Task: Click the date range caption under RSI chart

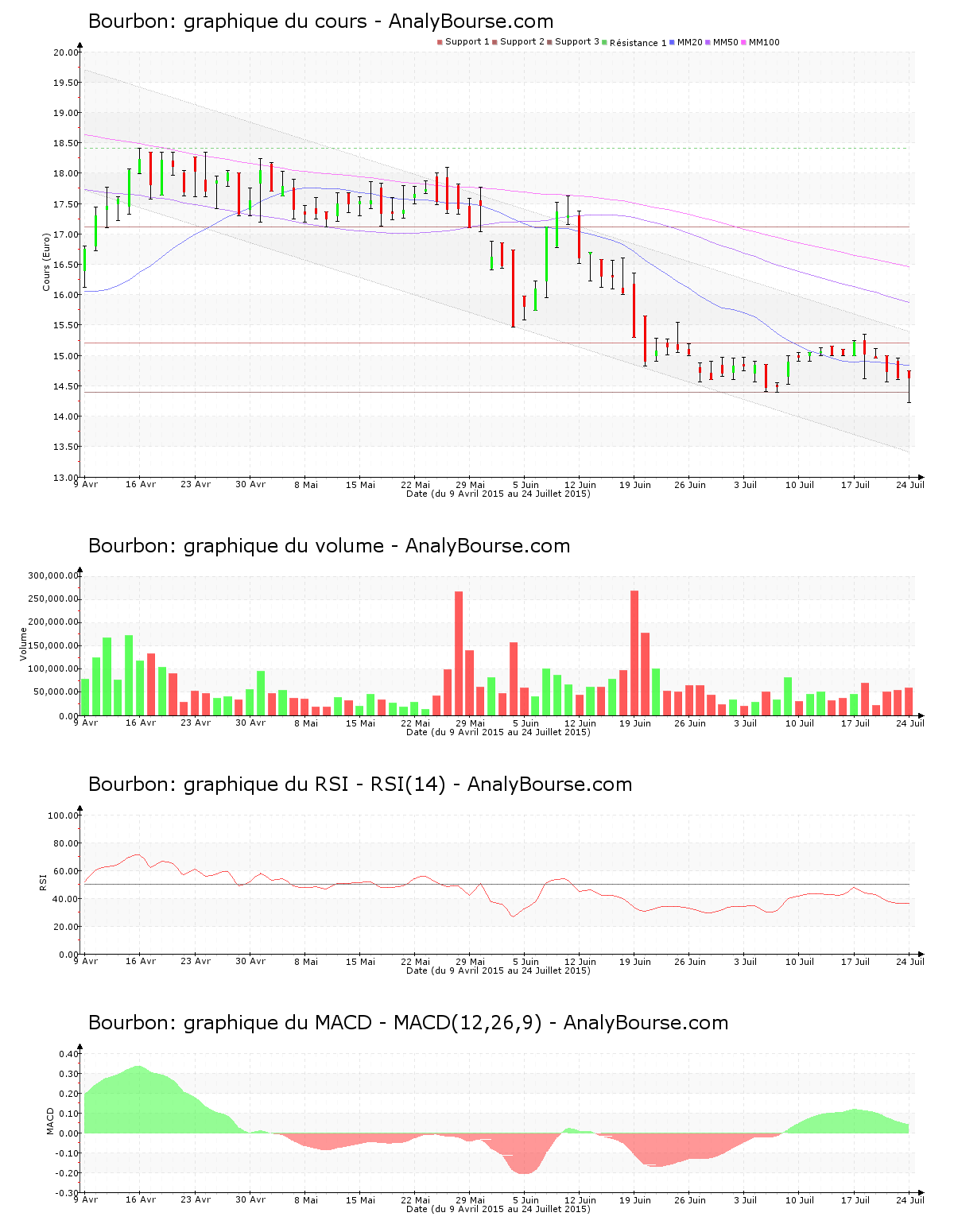Action: (x=498, y=970)
